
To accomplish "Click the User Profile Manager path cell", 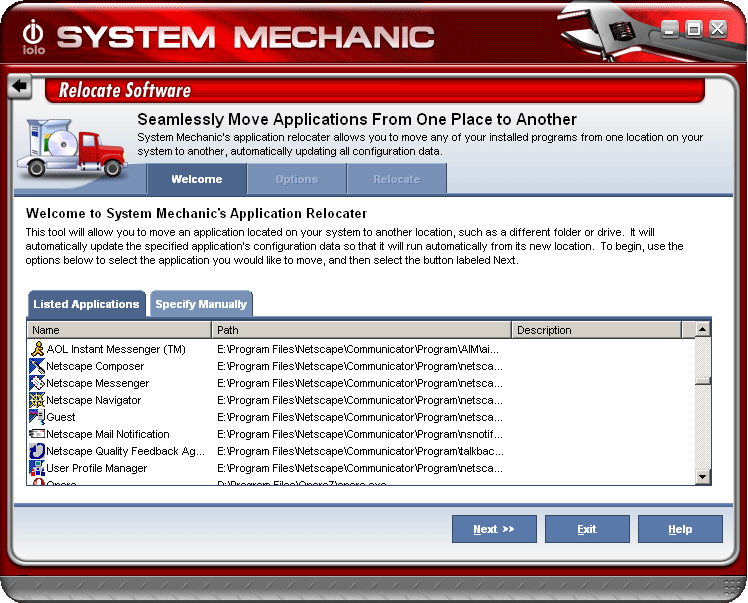I will 360,468.
